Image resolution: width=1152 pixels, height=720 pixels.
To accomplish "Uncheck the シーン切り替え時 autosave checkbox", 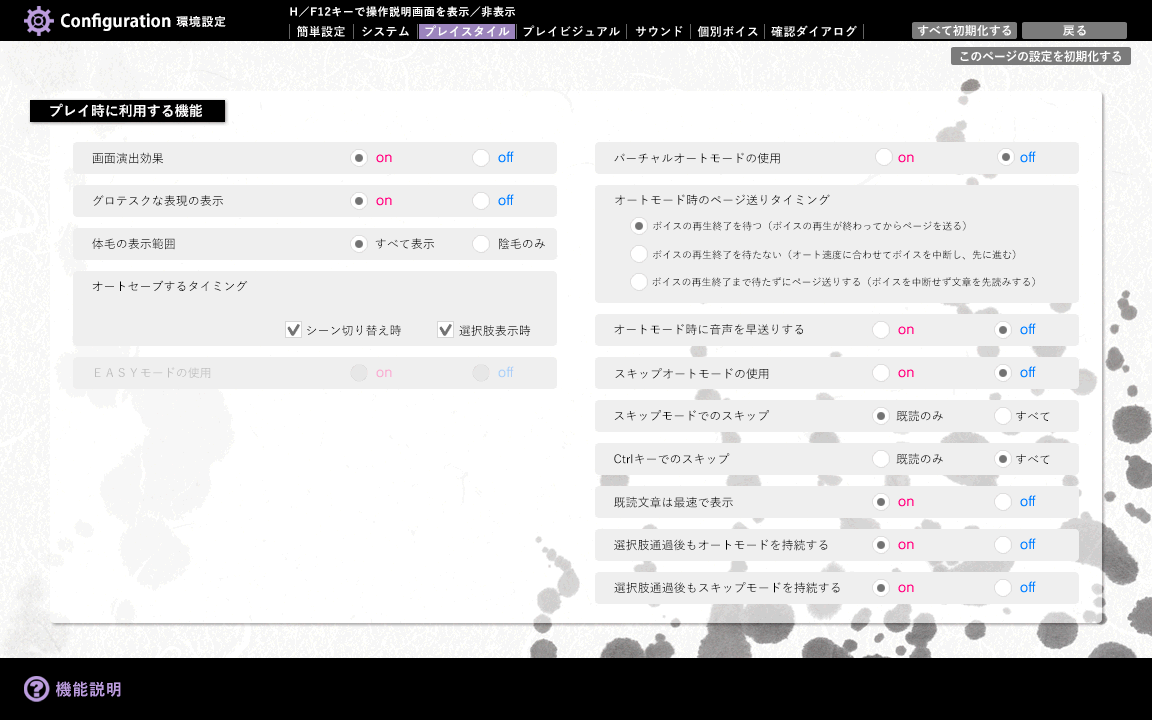I will click(x=294, y=330).
